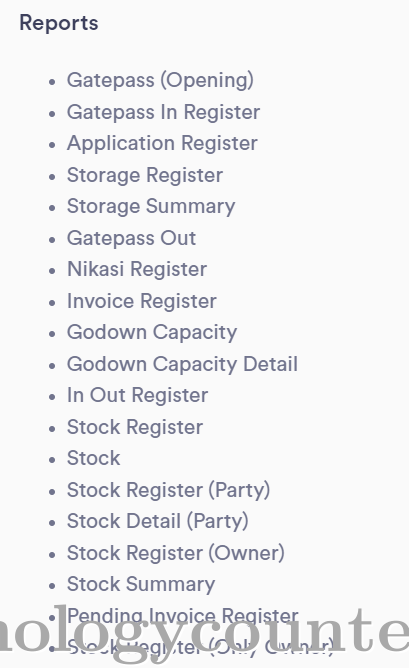Open Pending Invoice Register report
Viewport: 409px width, 668px height.
pos(182,616)
